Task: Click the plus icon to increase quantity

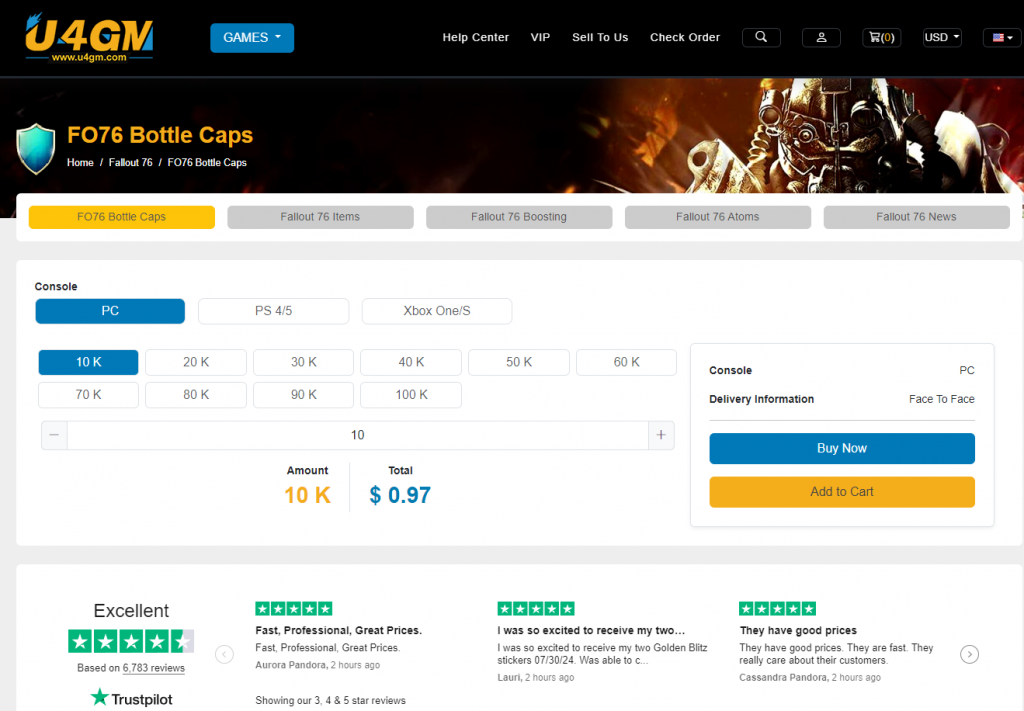Action: click(660, 435)
